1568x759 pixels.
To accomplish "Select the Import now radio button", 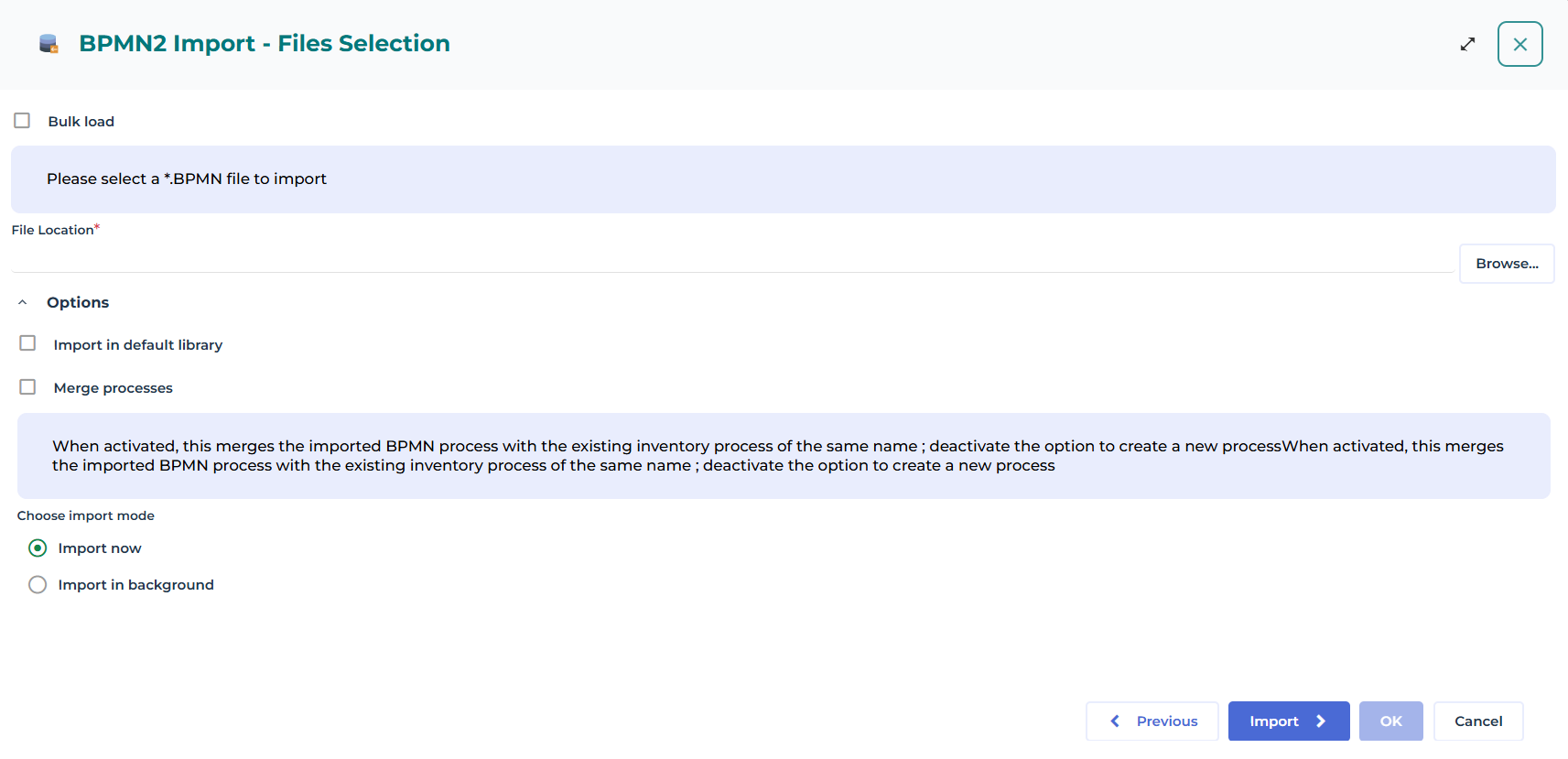I will [x=38, y=548].
